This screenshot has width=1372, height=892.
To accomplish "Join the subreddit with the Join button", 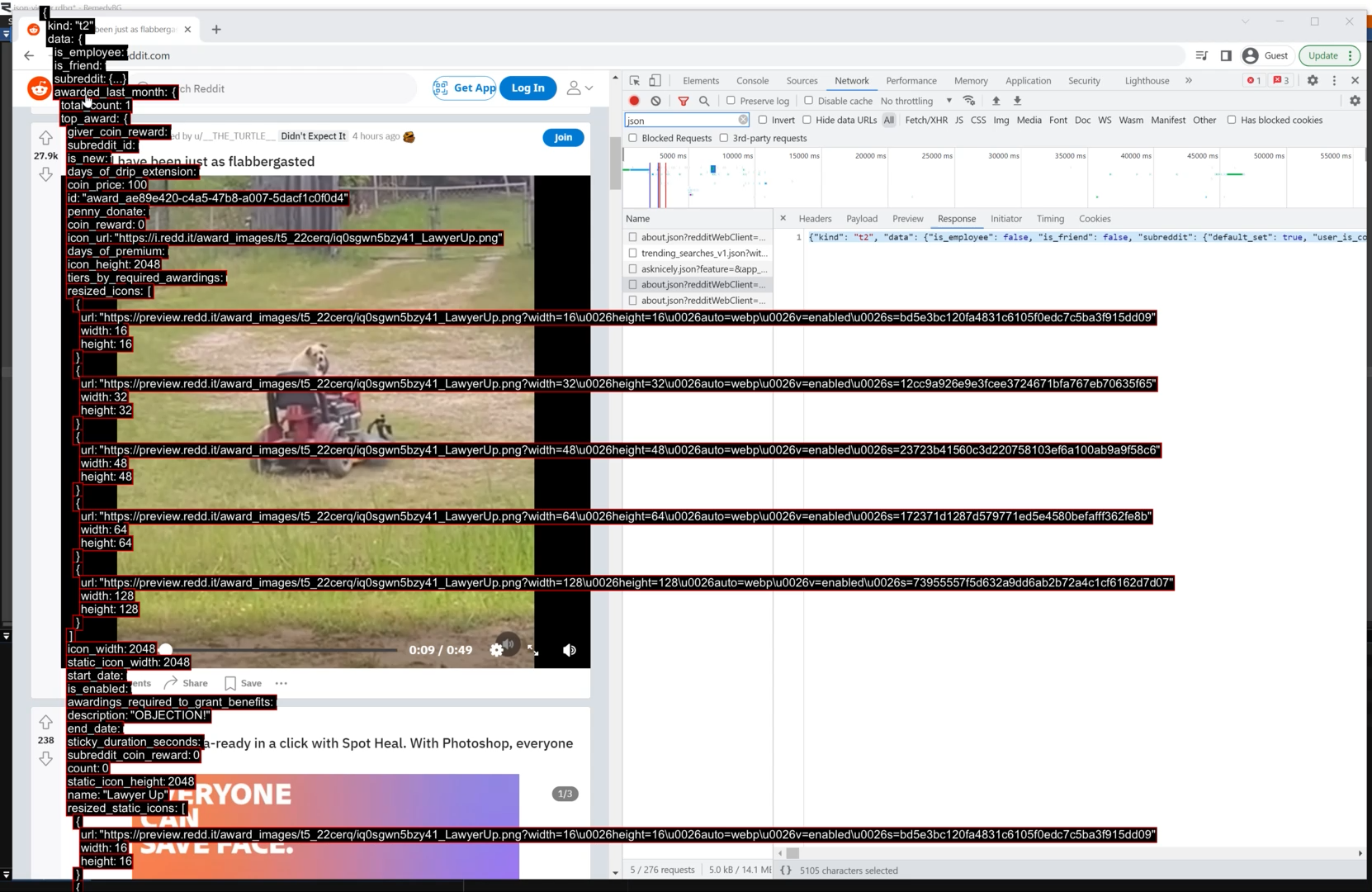I will point(563,137).
